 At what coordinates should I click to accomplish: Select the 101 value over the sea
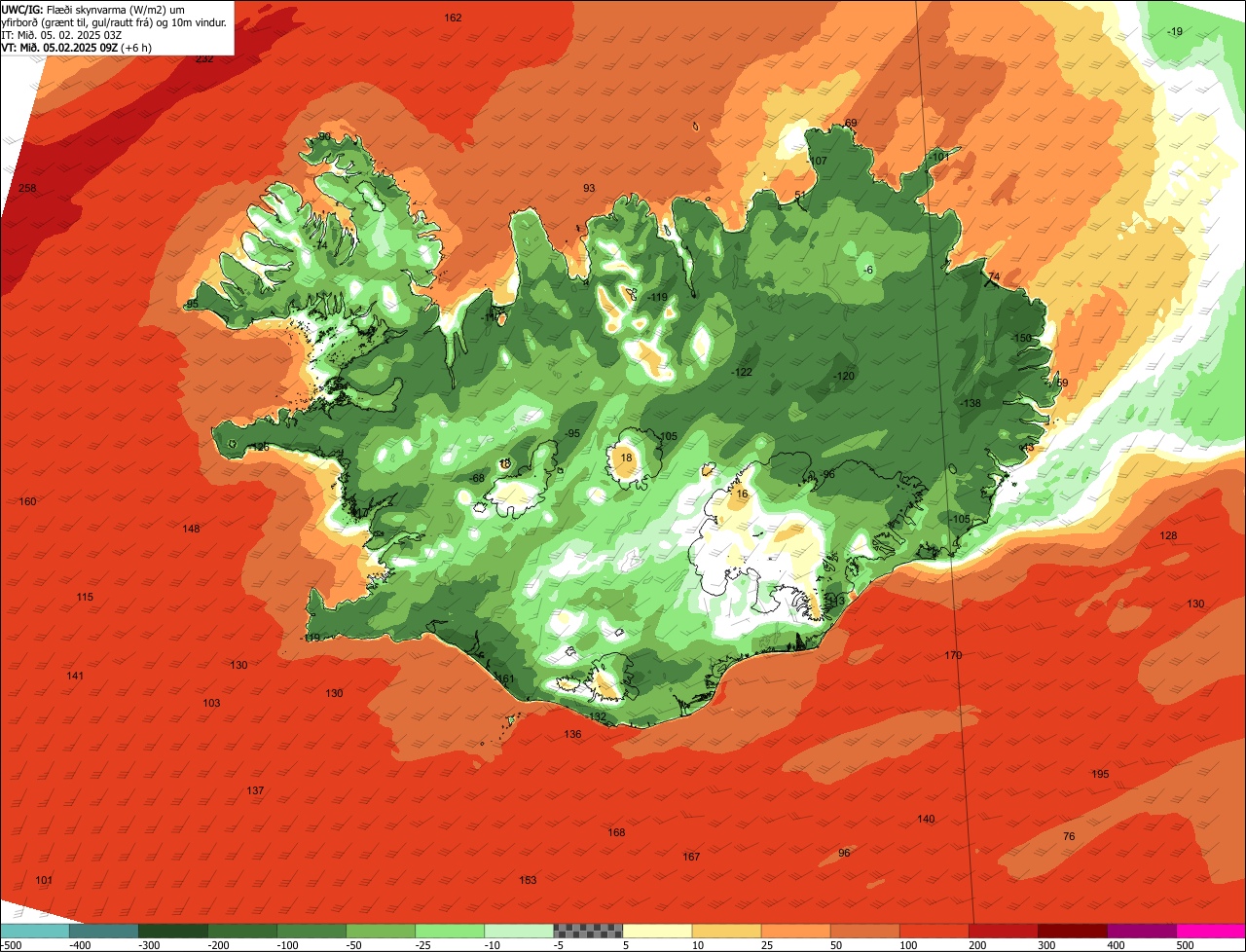pos(44,880)
